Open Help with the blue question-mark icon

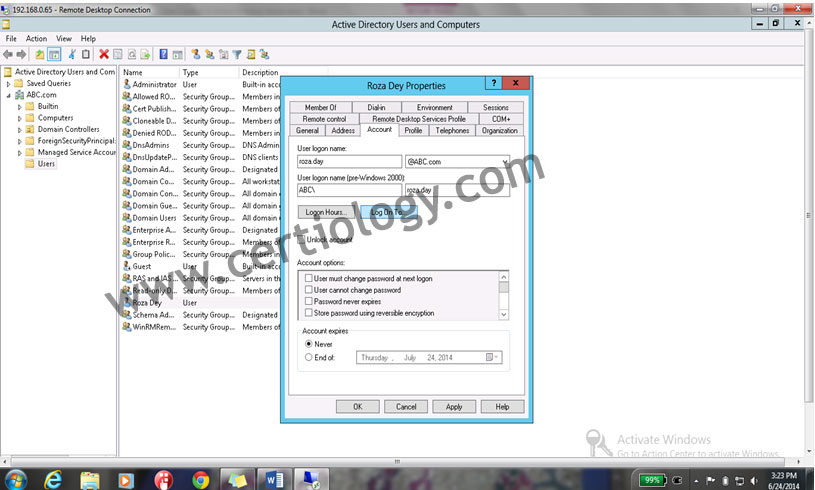coord(163,54)
